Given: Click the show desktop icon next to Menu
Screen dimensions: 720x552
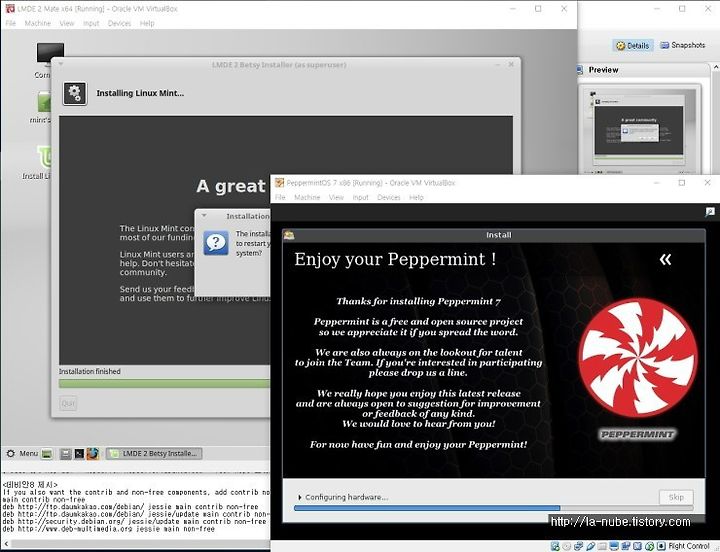Looking at the screenshot, I should click(47, 454).
